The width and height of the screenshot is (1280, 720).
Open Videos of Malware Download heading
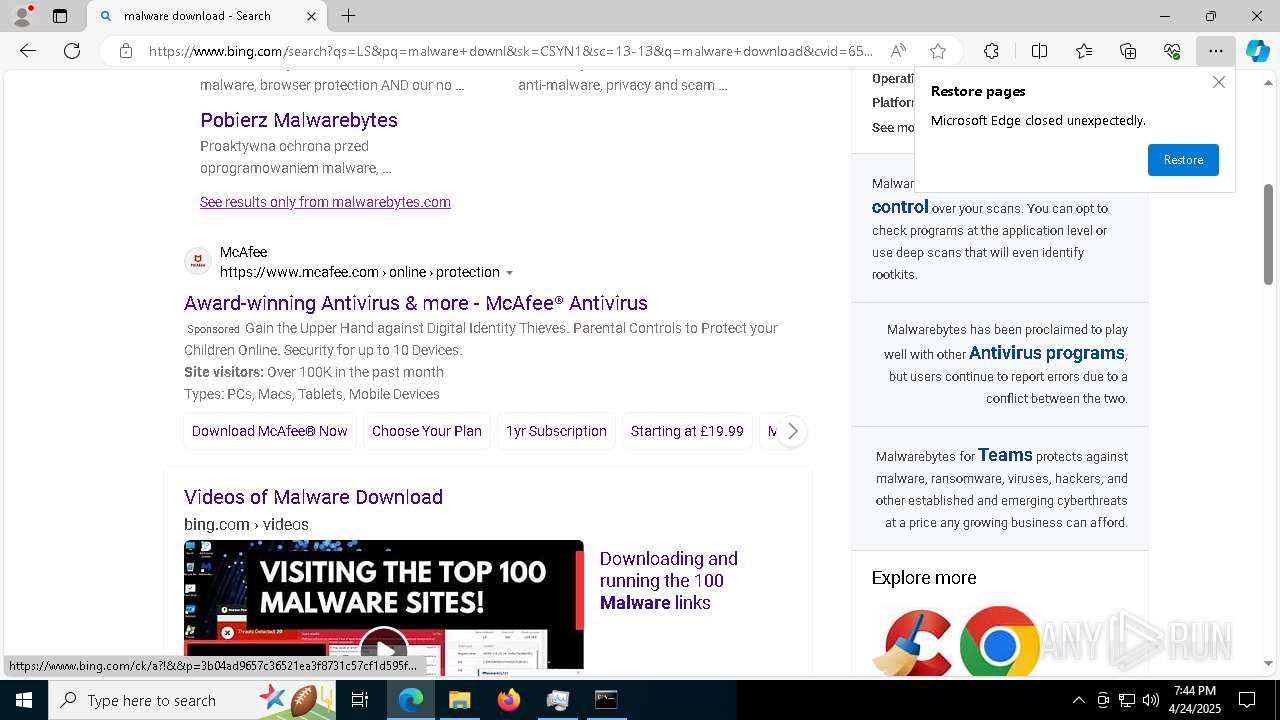[x=313, y=497]
